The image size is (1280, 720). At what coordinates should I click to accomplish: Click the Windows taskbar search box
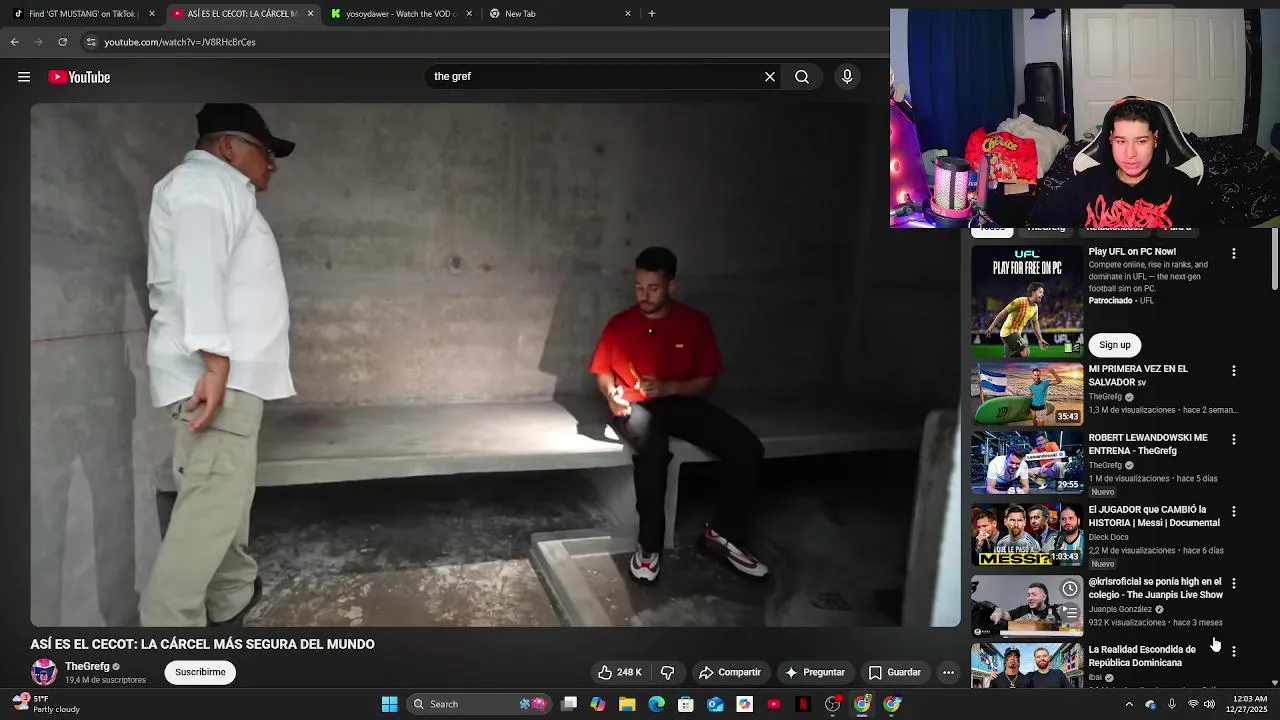click(x=480, y=704)
